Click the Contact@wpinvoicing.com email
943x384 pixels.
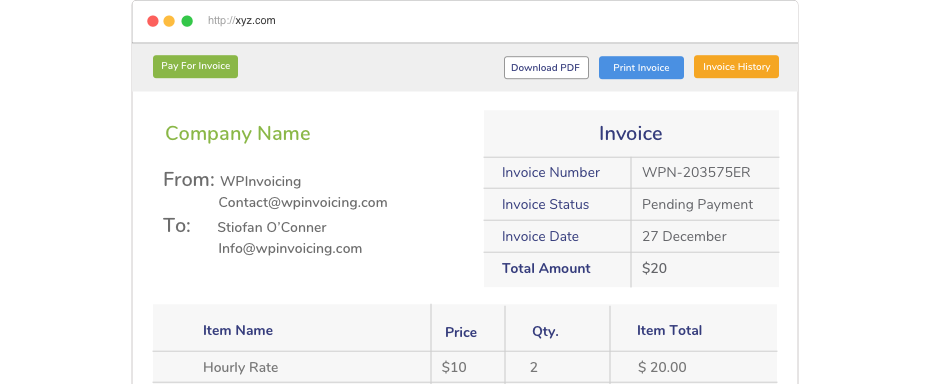coord(303,203)
